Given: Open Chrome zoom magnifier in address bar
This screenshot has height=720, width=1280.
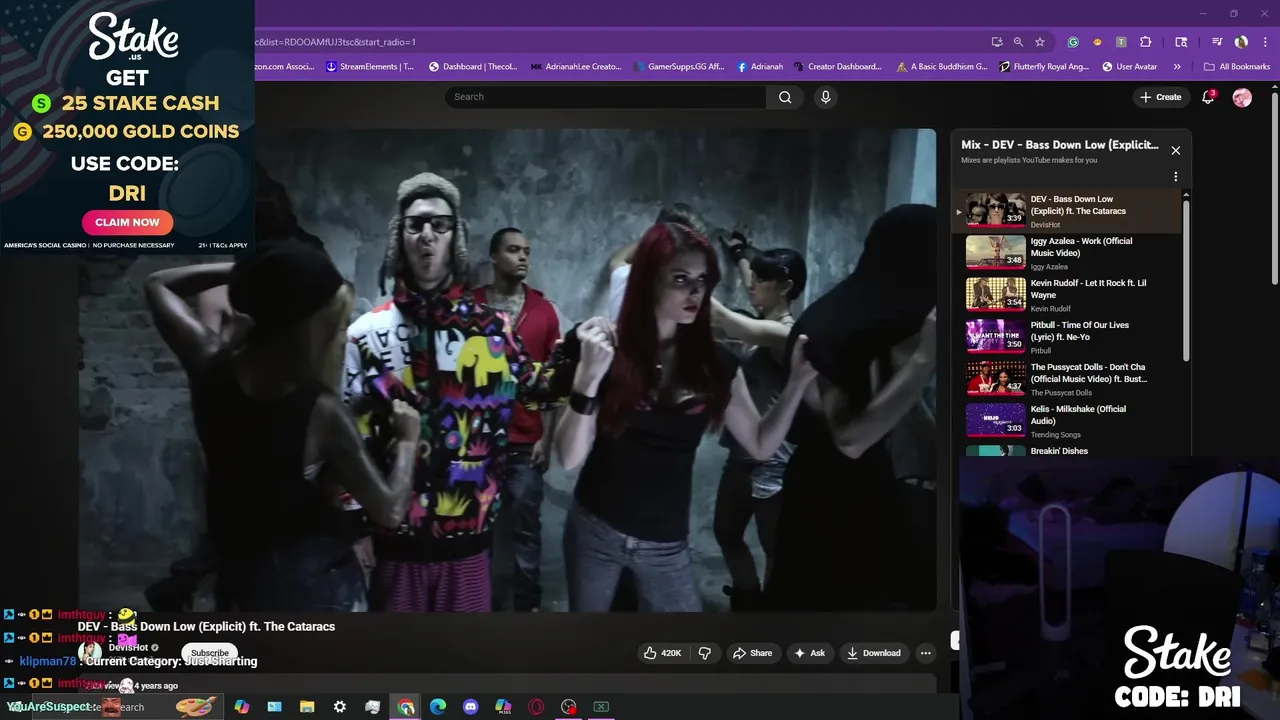Looking at the screenshot, I should click(x=1018, y=42).
